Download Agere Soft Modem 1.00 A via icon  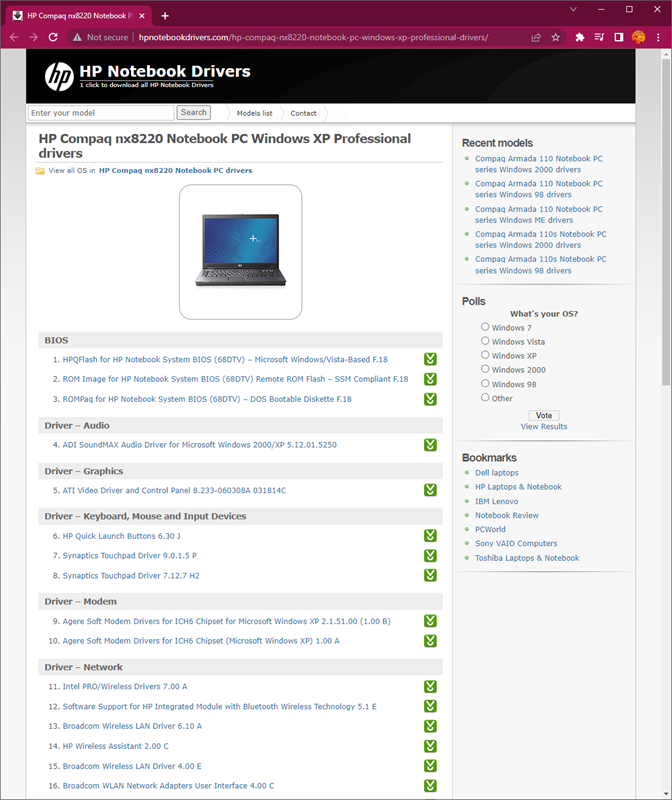430,641
